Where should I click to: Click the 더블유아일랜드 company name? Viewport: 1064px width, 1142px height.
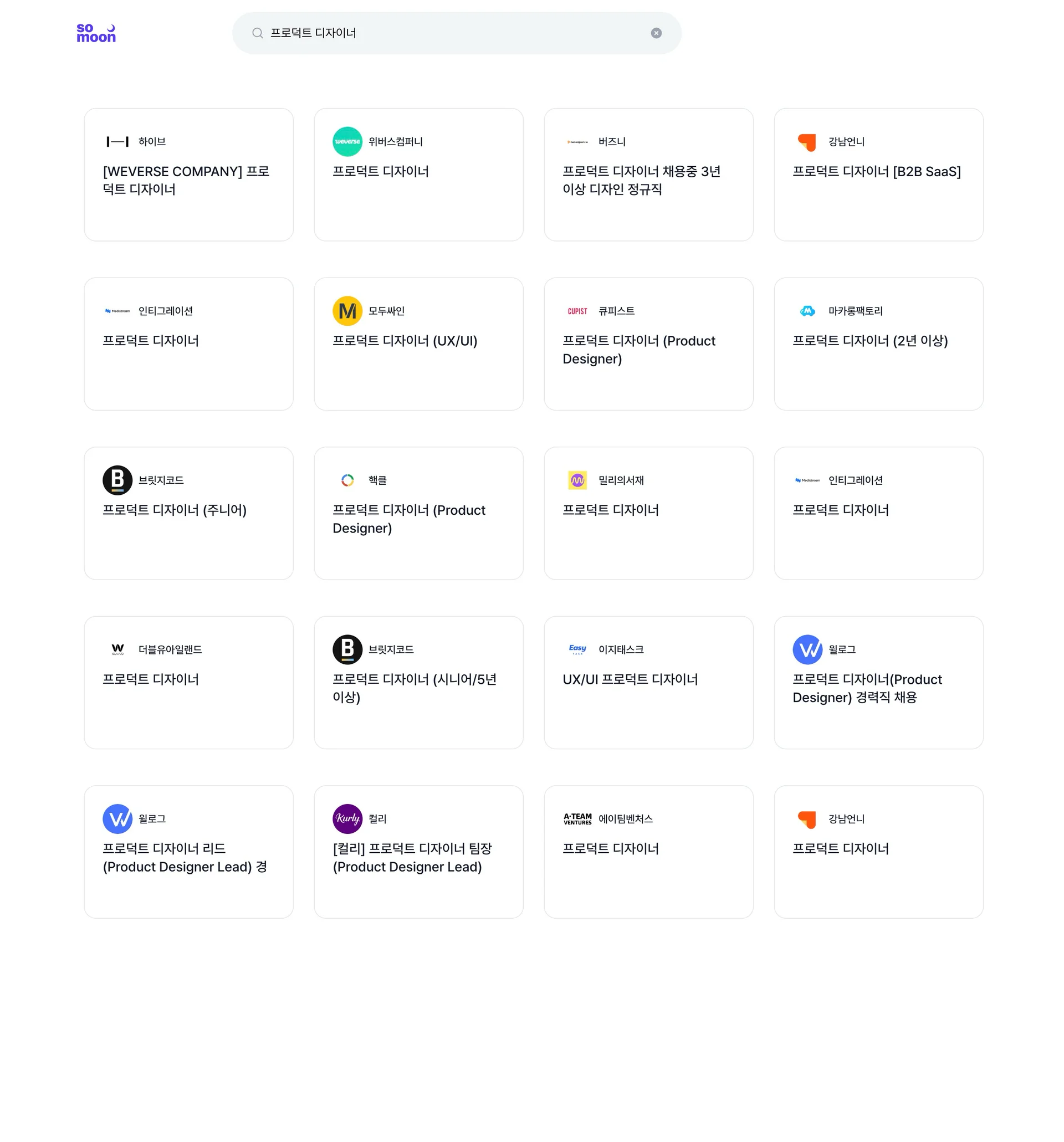[x=170, y=650]
